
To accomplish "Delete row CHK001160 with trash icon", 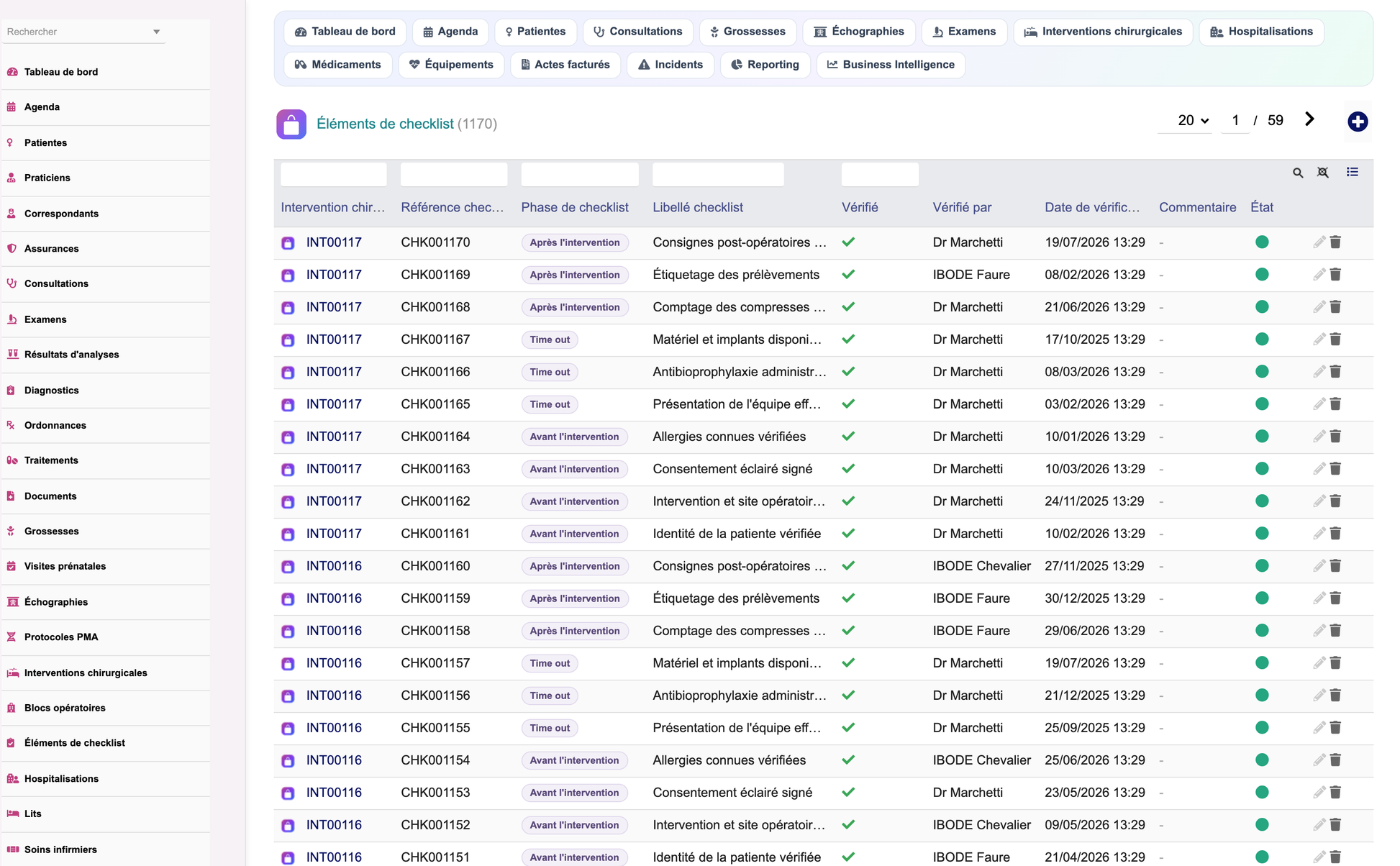I will 1335,566.
